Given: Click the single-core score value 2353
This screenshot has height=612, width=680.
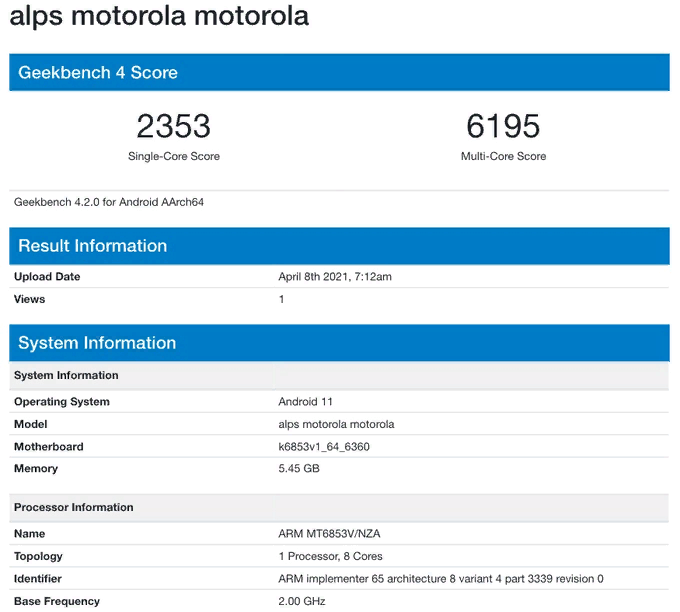Looking at the screenshot, I should tap(173, 126).
